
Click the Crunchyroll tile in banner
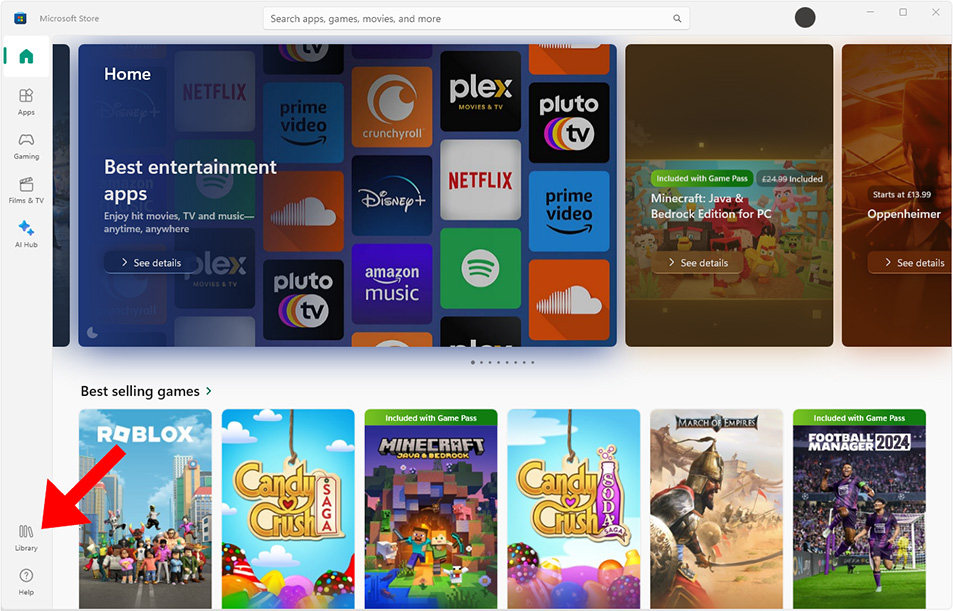pyautogui.click(x=392, y=107)
